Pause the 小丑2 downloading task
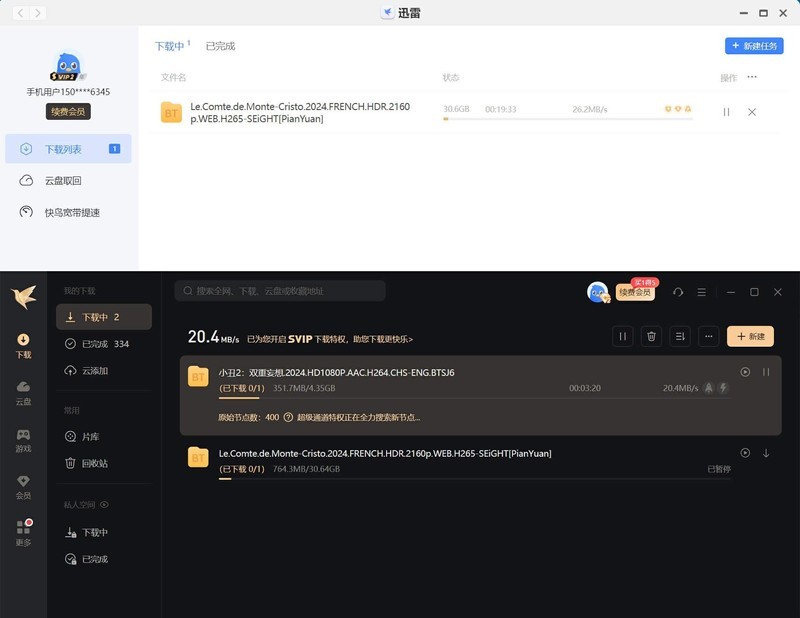 (x=765, y=372)
